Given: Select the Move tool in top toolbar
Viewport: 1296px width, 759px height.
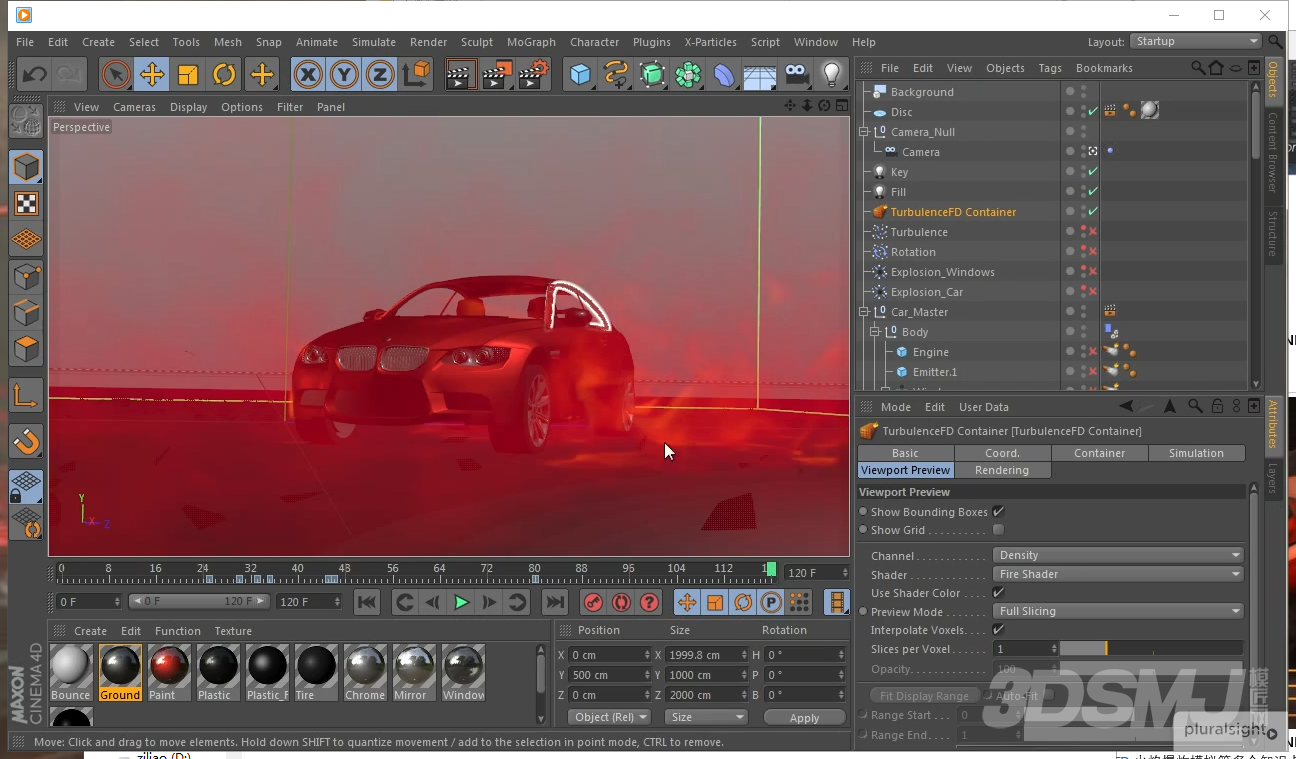Looking at the screenshot, I should click(152, 74).
